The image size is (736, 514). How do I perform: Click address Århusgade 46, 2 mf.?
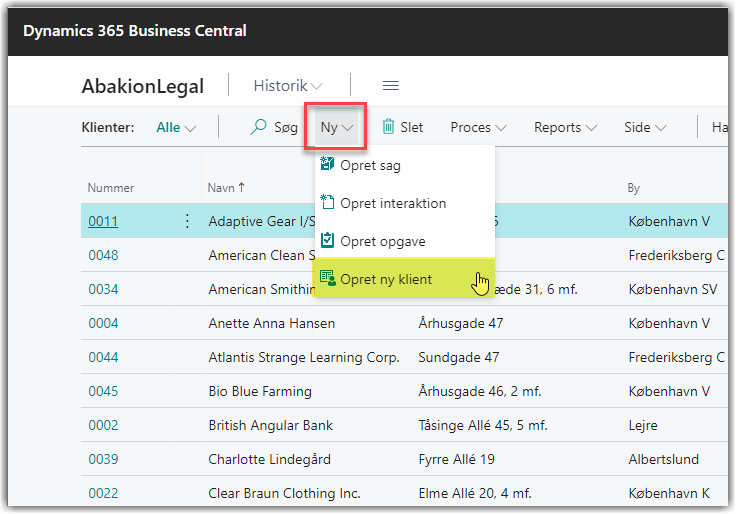[480, 391]
